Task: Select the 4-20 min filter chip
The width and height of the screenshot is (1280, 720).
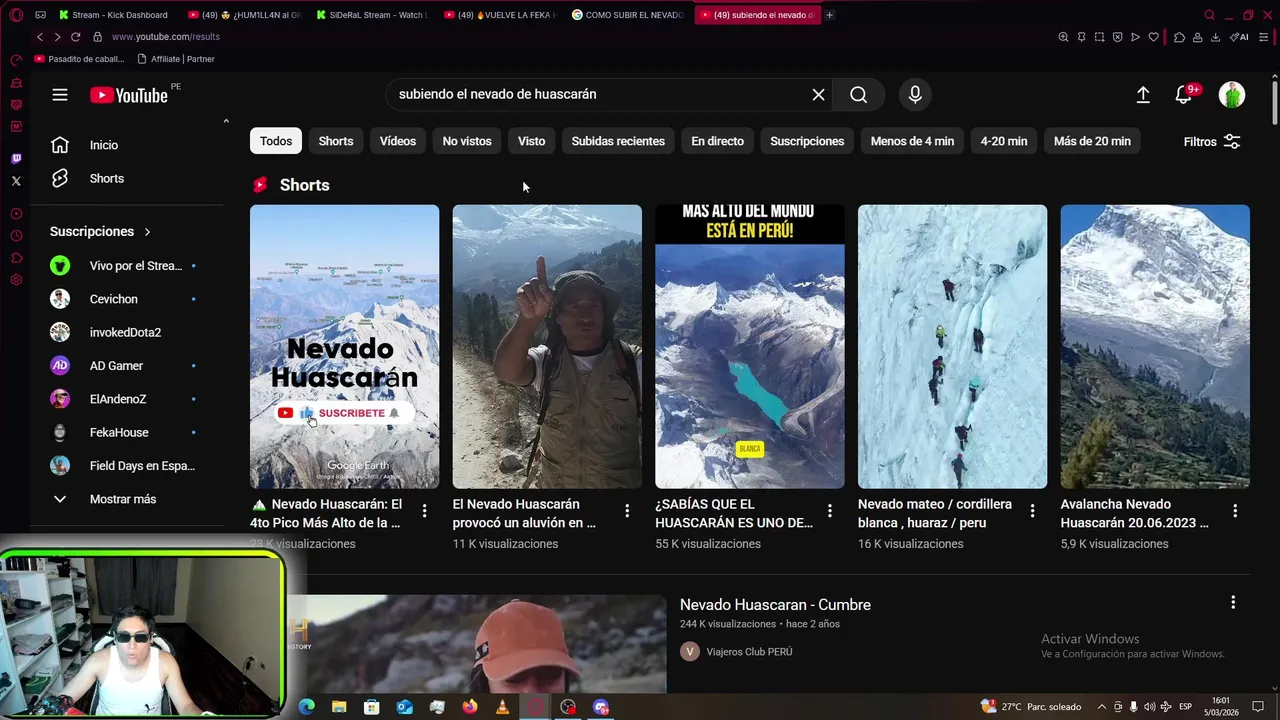Action: coord(1004,141)
